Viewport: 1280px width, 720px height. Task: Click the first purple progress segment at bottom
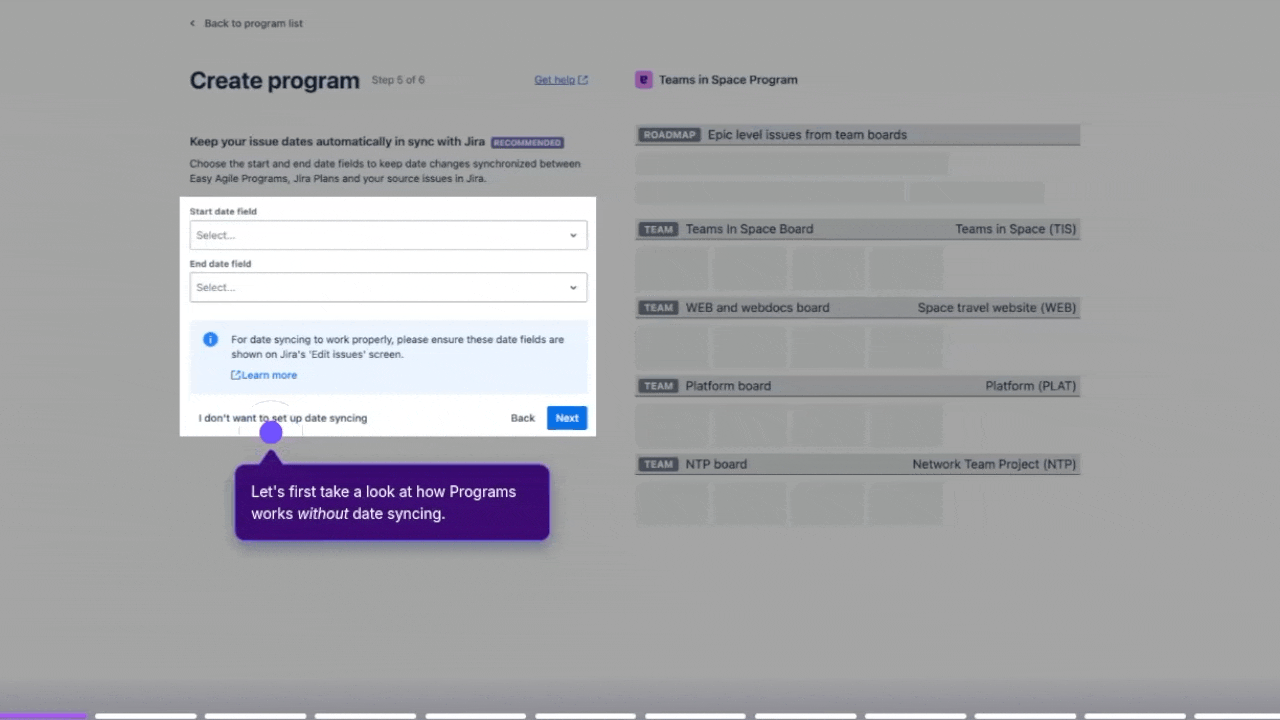[45, 716]
